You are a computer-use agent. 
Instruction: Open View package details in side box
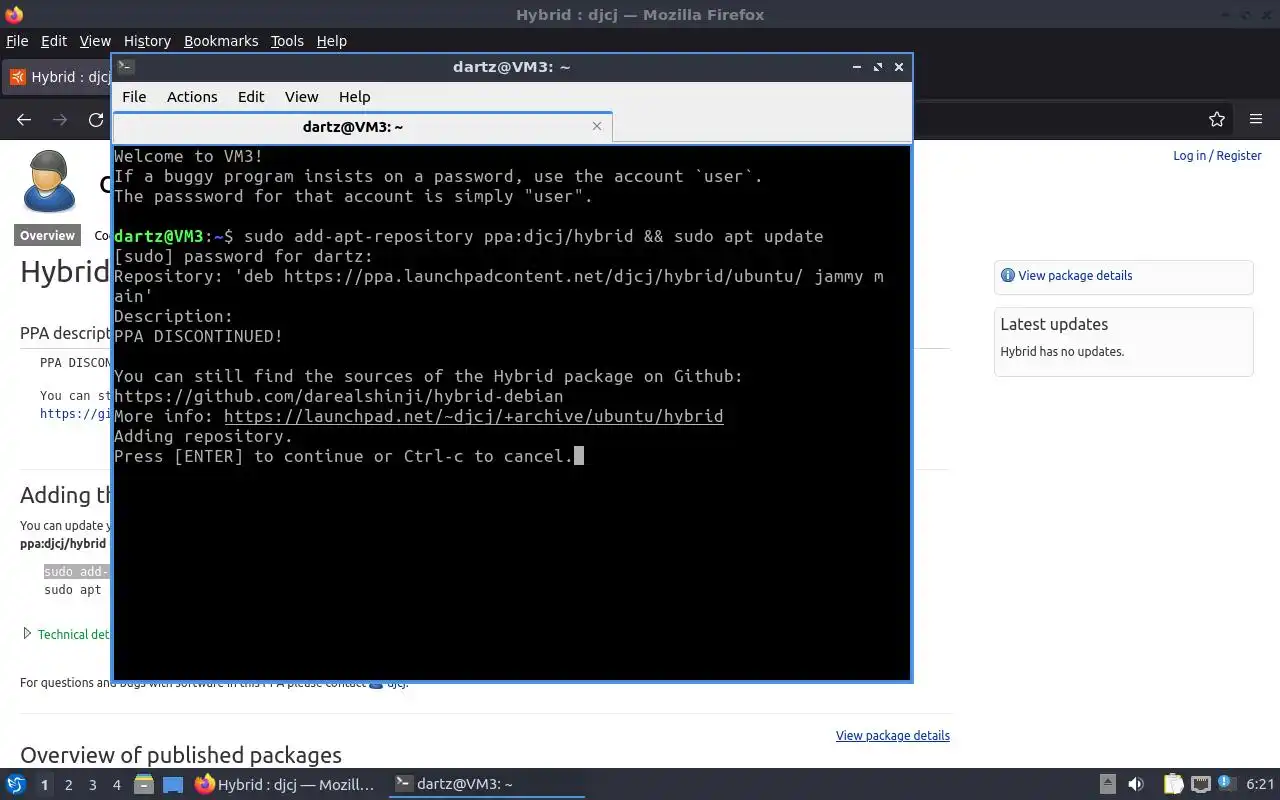[1075, 276]
